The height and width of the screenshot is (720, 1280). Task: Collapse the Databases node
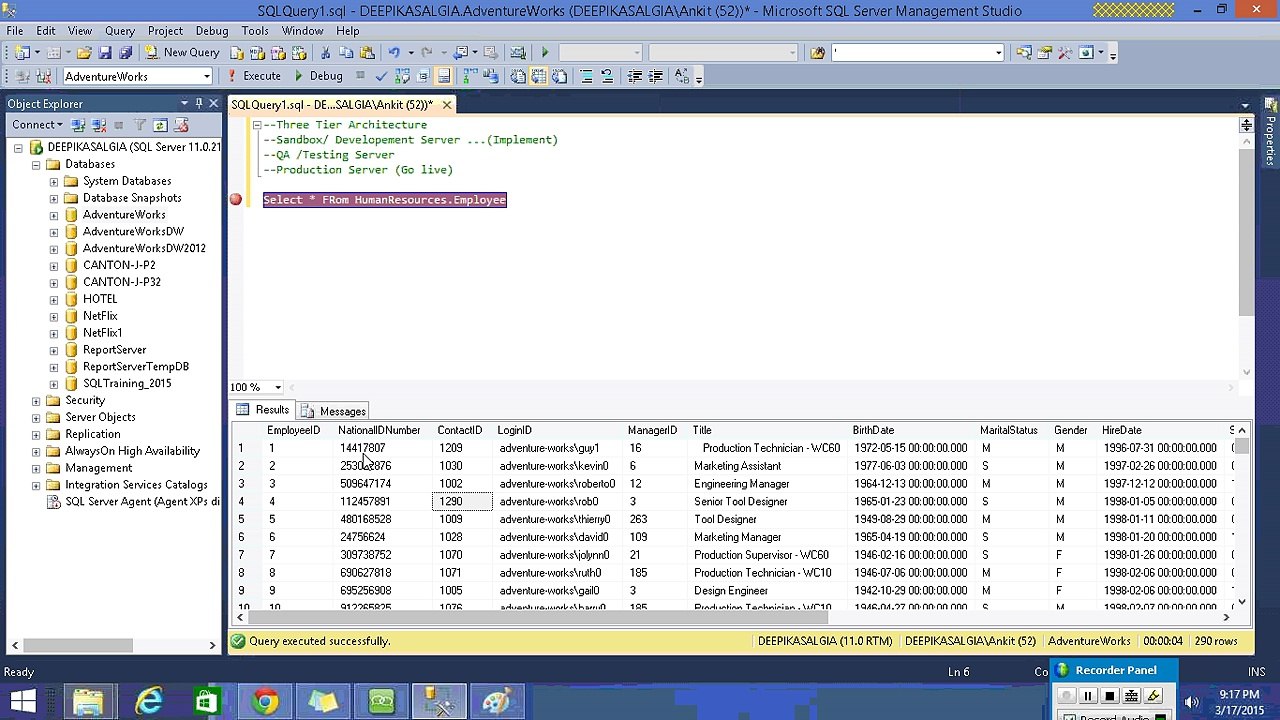(x=36, y=164)
